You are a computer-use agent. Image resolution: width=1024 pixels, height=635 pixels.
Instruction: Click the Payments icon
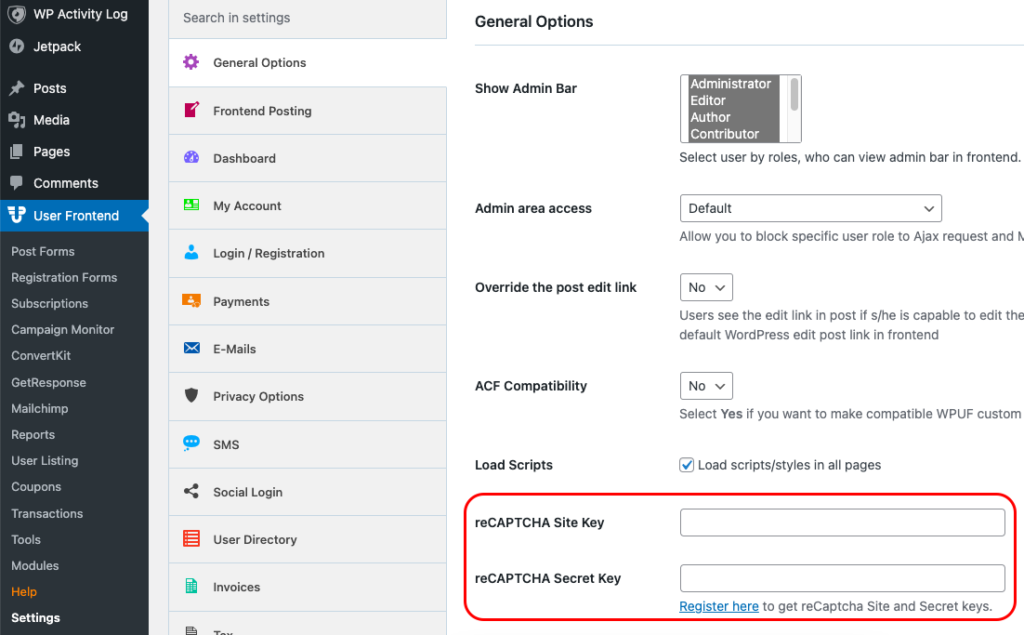click(x=191, y=301)
